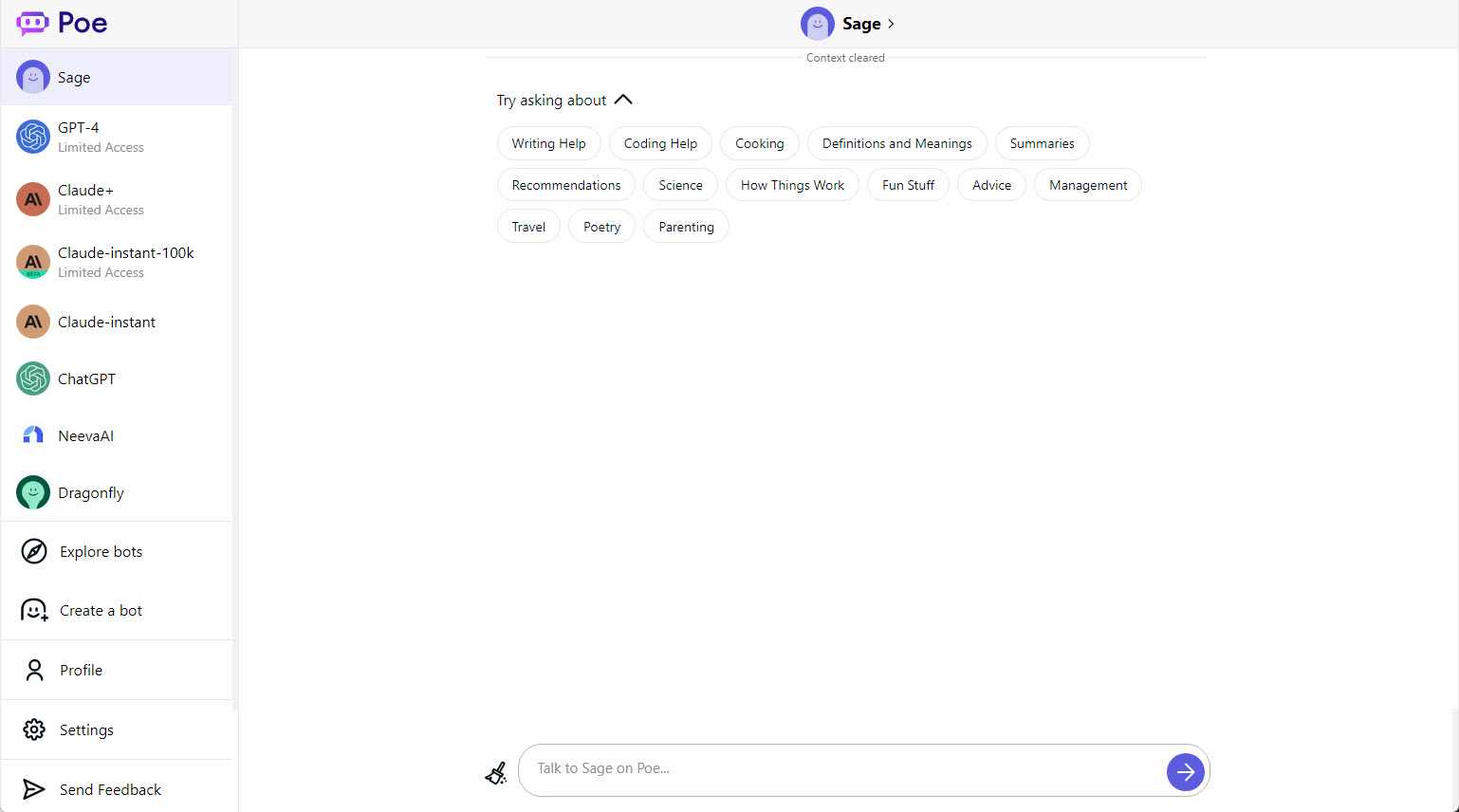
Task: Open the Create a bot page
Action: pyautogui.click(x=117, y=610)
